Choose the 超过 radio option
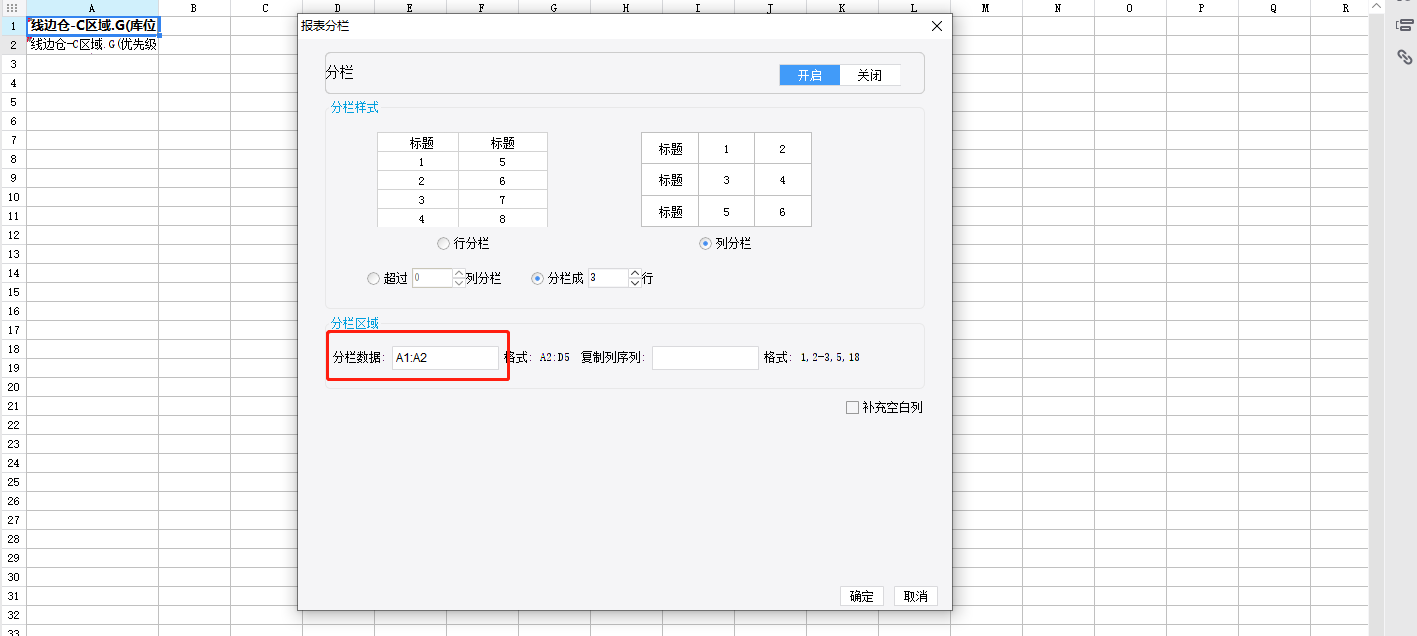 click(x=374, y=278)
